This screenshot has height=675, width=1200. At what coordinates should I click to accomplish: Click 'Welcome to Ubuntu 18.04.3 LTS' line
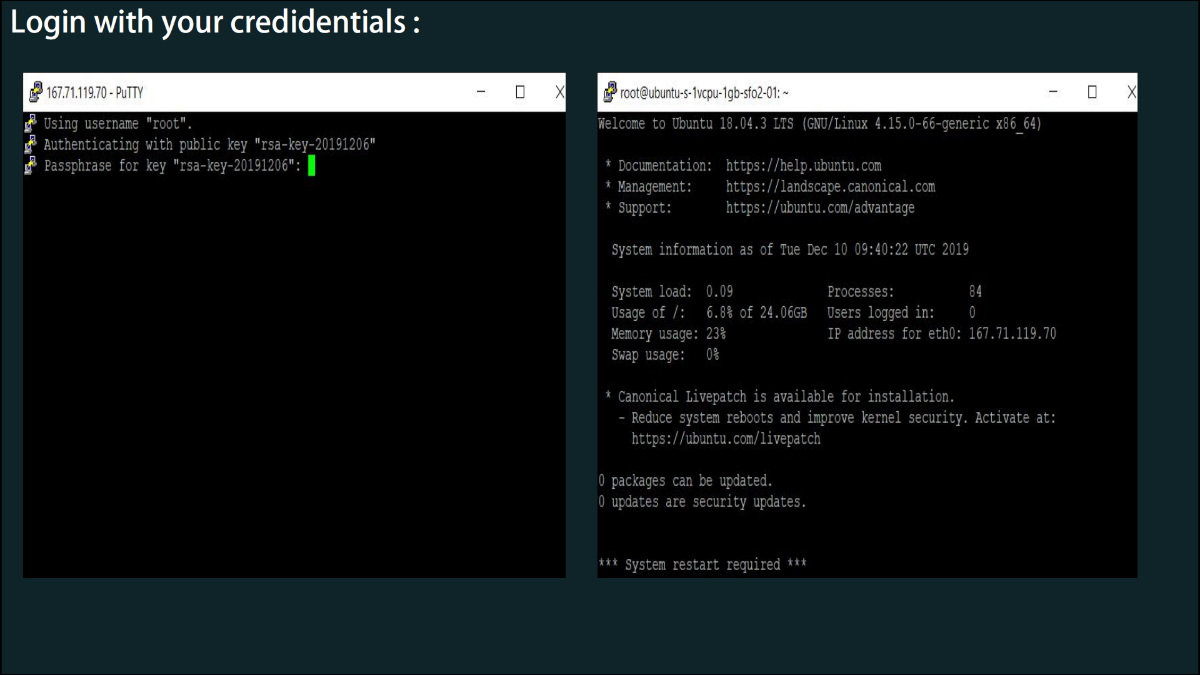[x=820, y=124]
